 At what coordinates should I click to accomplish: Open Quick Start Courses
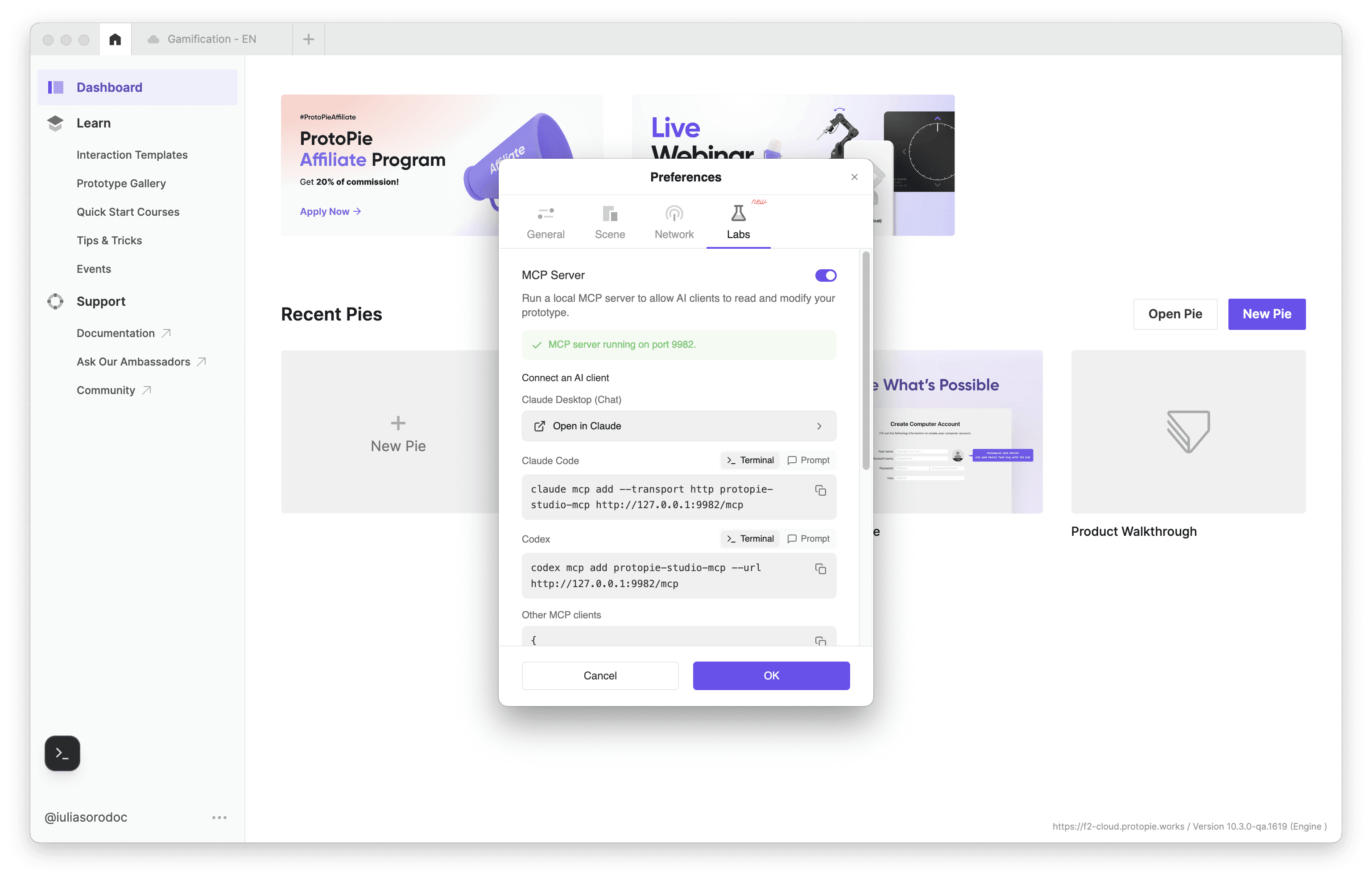[x=128, y=212]
